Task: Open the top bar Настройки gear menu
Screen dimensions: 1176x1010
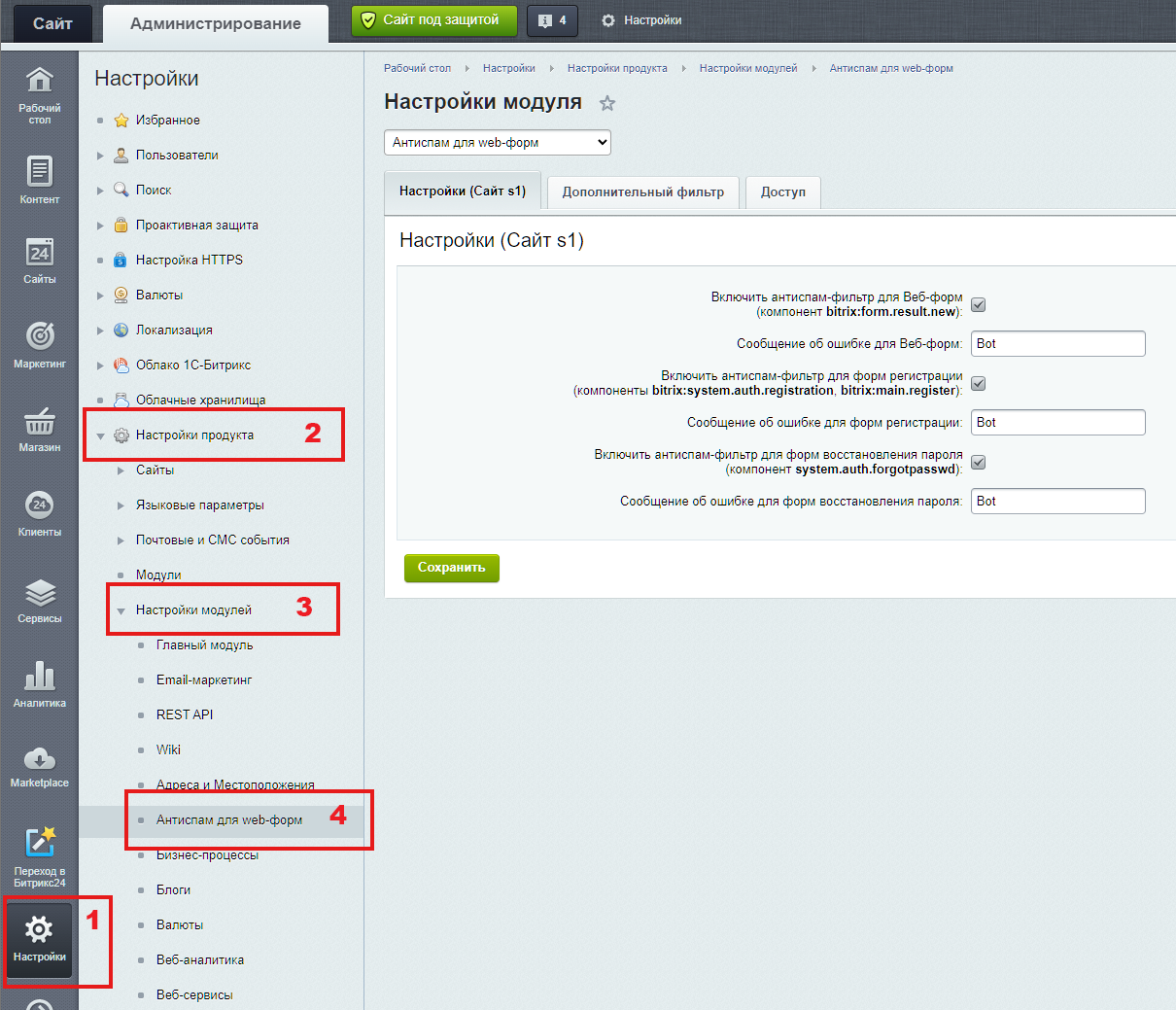Action: (641, 20)
